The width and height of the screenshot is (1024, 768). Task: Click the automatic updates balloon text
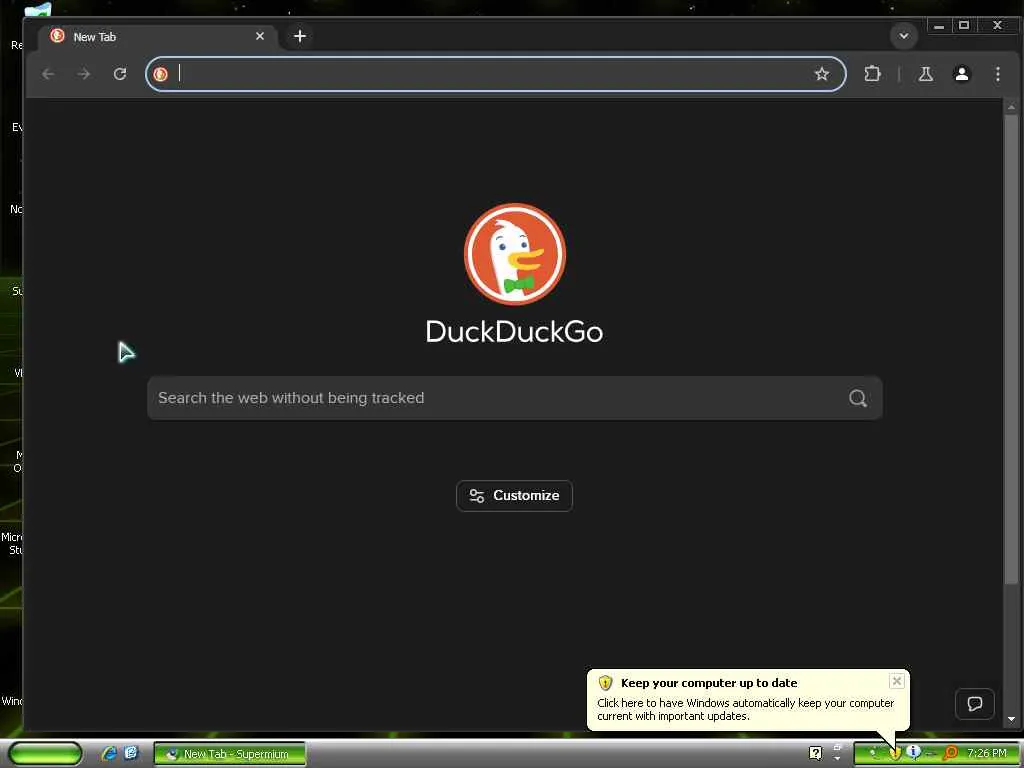click(745, 709)
